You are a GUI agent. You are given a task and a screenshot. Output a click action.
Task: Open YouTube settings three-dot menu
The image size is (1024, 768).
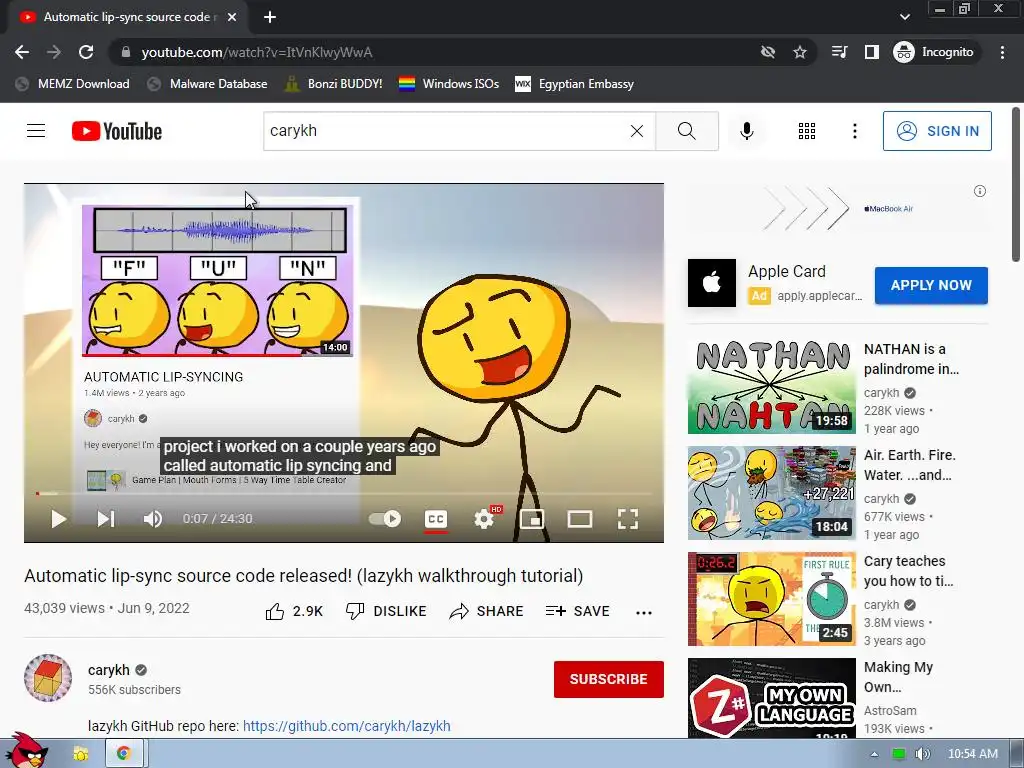855,131
